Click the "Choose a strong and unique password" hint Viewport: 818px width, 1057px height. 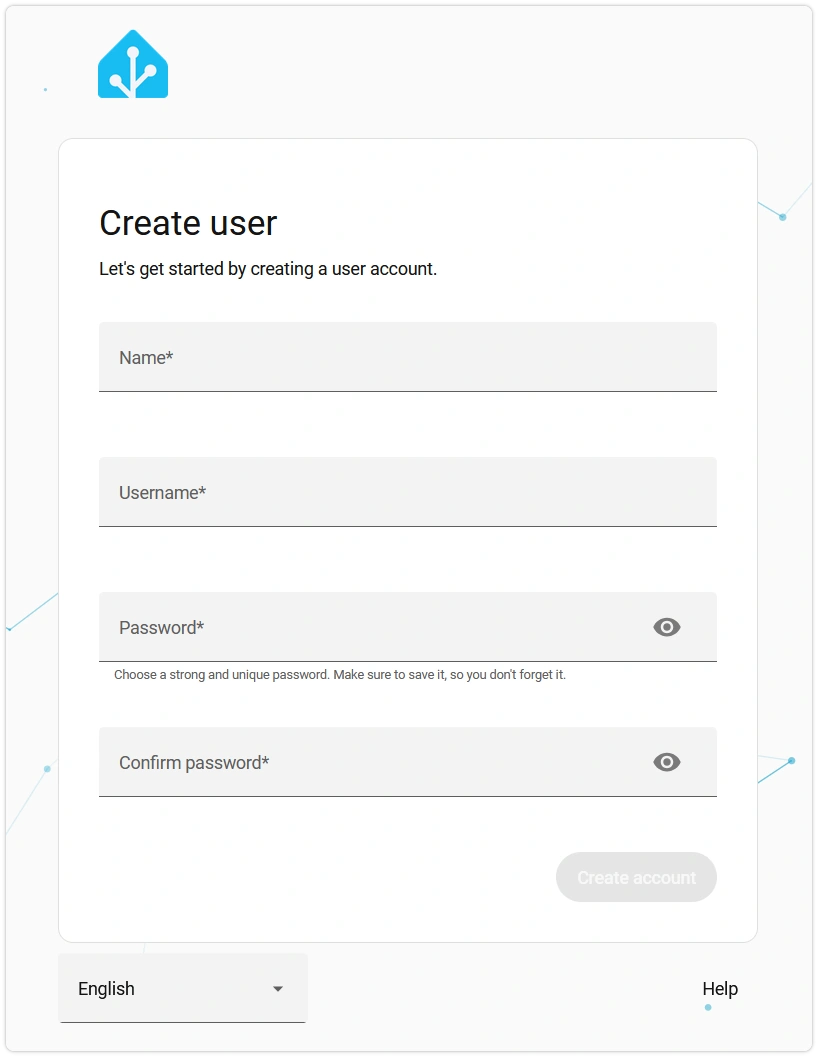pos(340,675)
